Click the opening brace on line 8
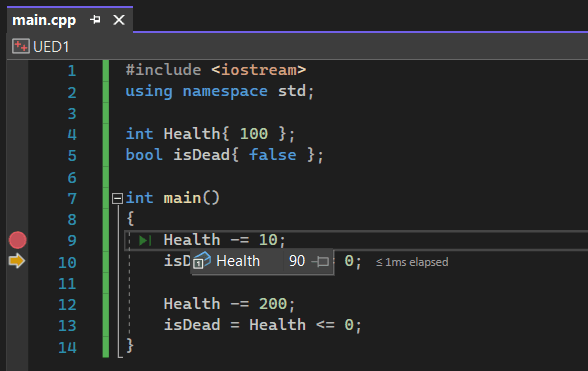588x371 pixels. pyautogui.click(x=130, y=218)
